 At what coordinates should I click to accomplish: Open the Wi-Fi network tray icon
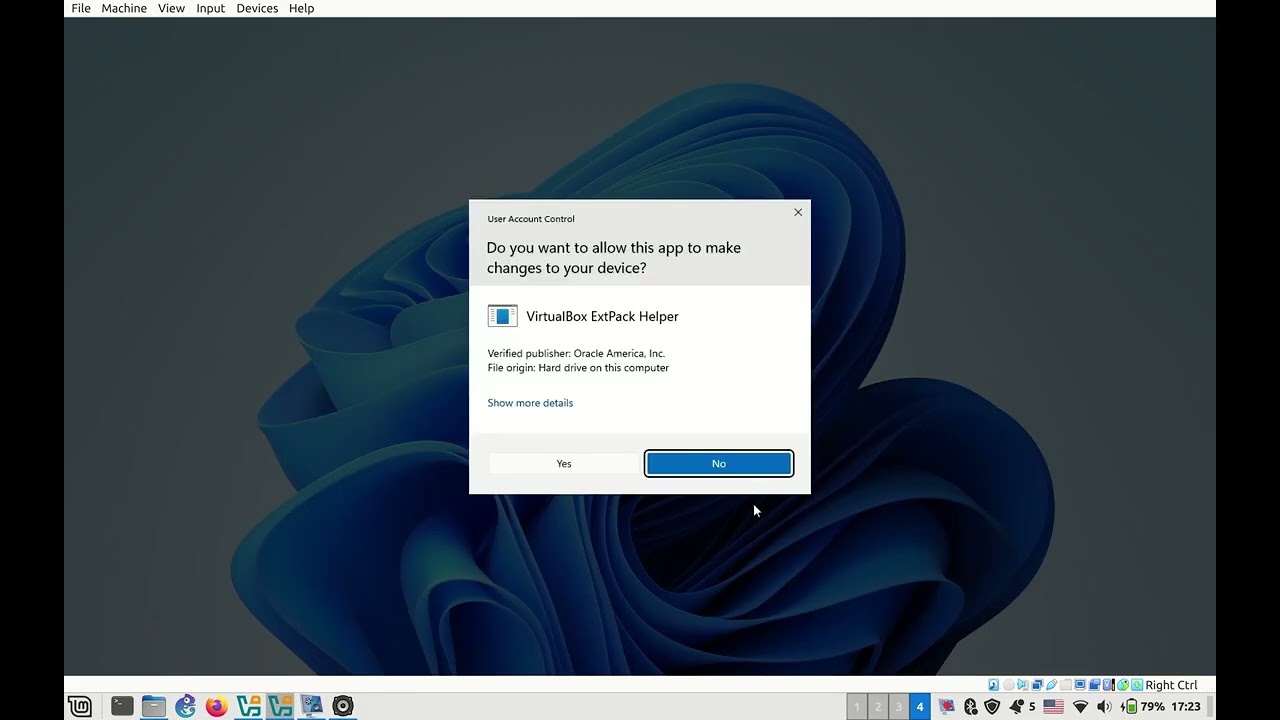coord(1080,706)
